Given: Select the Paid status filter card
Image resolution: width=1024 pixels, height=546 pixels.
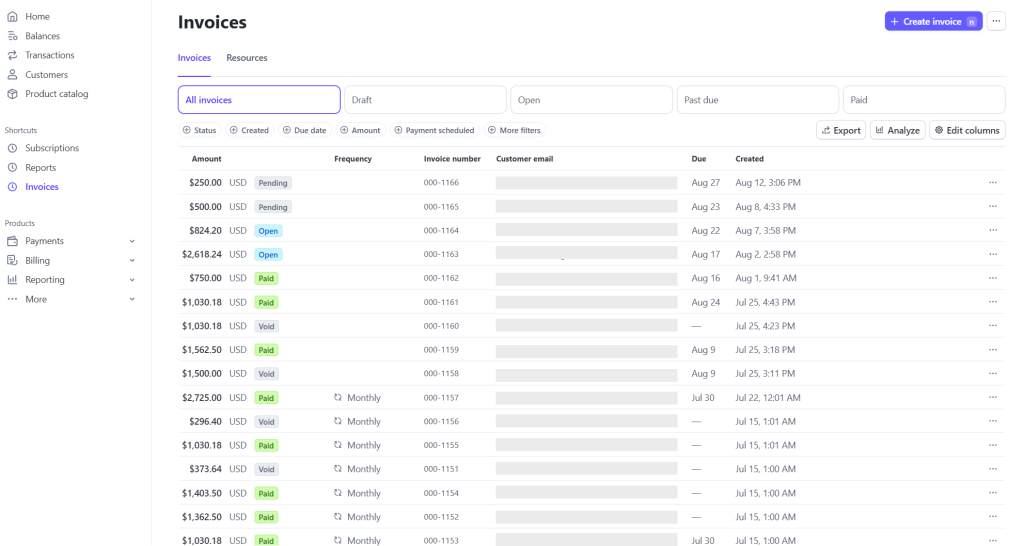Looking at the screenshot, I should pyautogui.click(x=923, y=100).
